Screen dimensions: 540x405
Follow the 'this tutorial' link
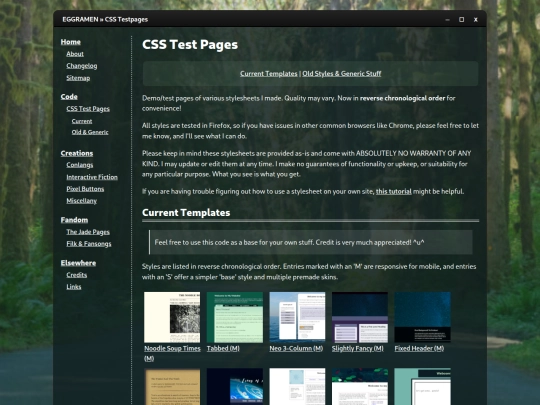[394, 191]
